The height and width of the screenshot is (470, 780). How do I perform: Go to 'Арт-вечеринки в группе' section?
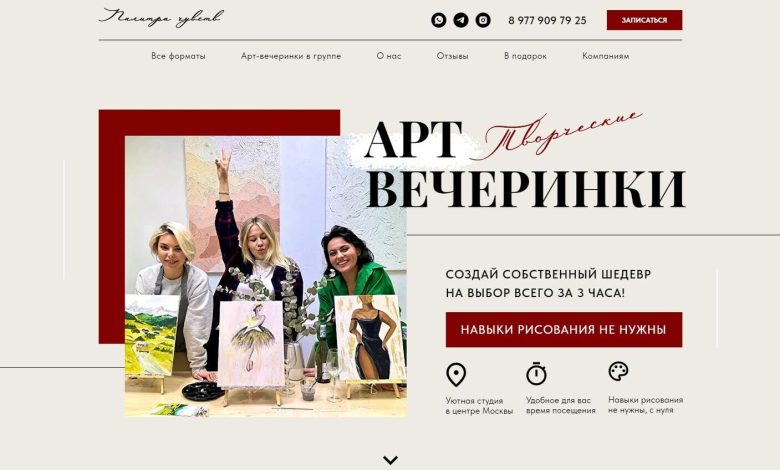[291, 56]
